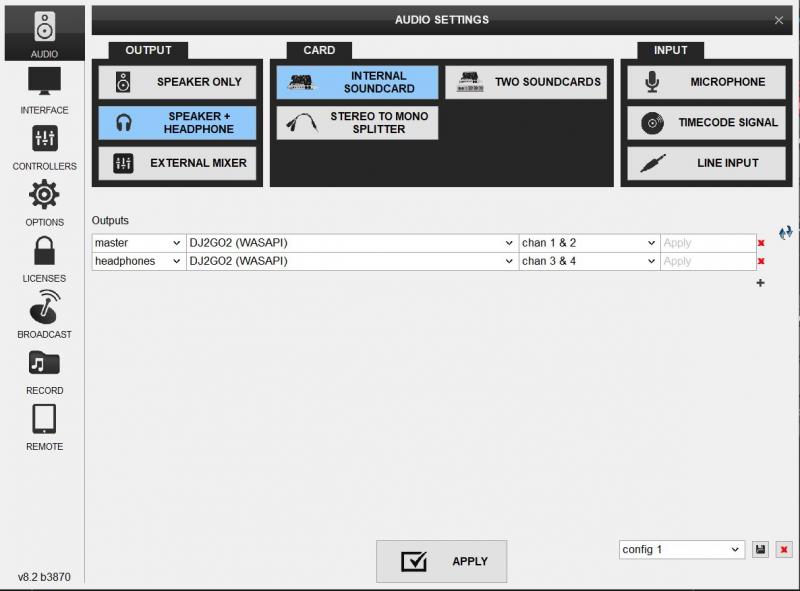This screenshot has width=800, height=591.
Task: Close the Audio Settings window
Action: 779,20
